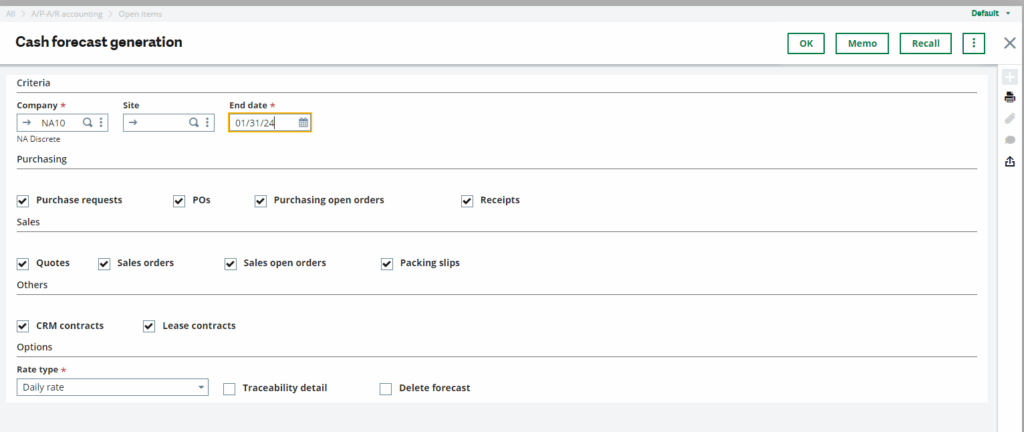Click the Site field jump arrow
The width and height of the screenshot is (1024, 432).
point(133,123)
